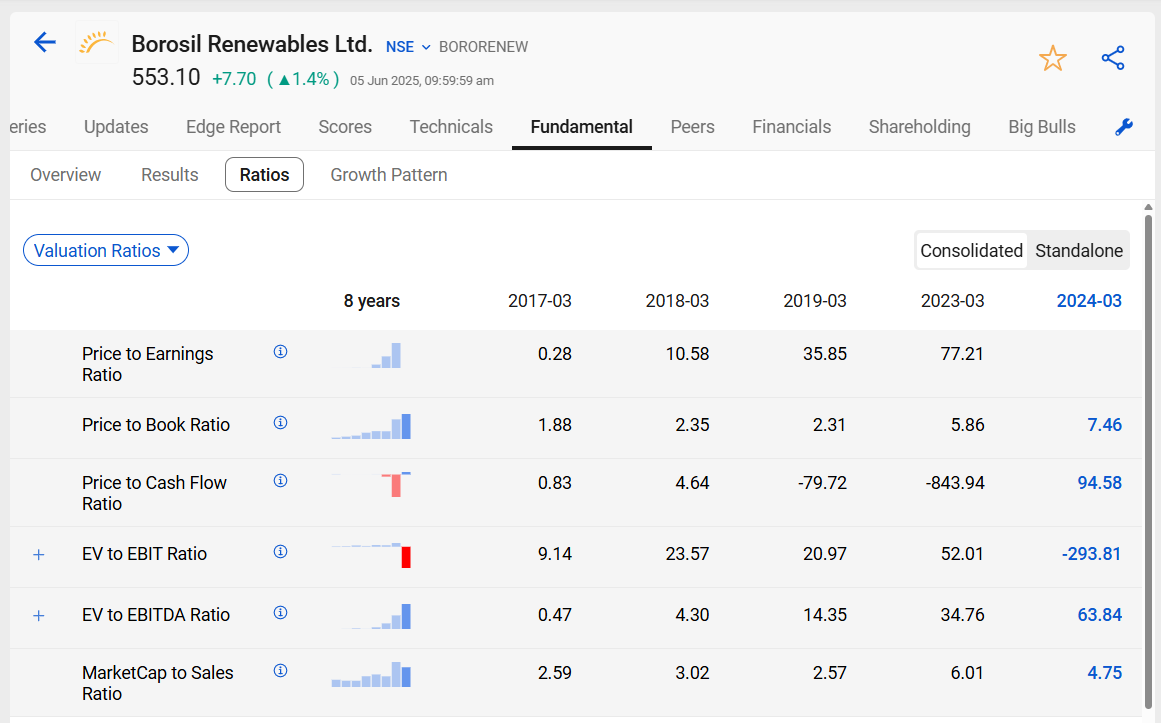Click the scrollbar up arrow

1148,207
